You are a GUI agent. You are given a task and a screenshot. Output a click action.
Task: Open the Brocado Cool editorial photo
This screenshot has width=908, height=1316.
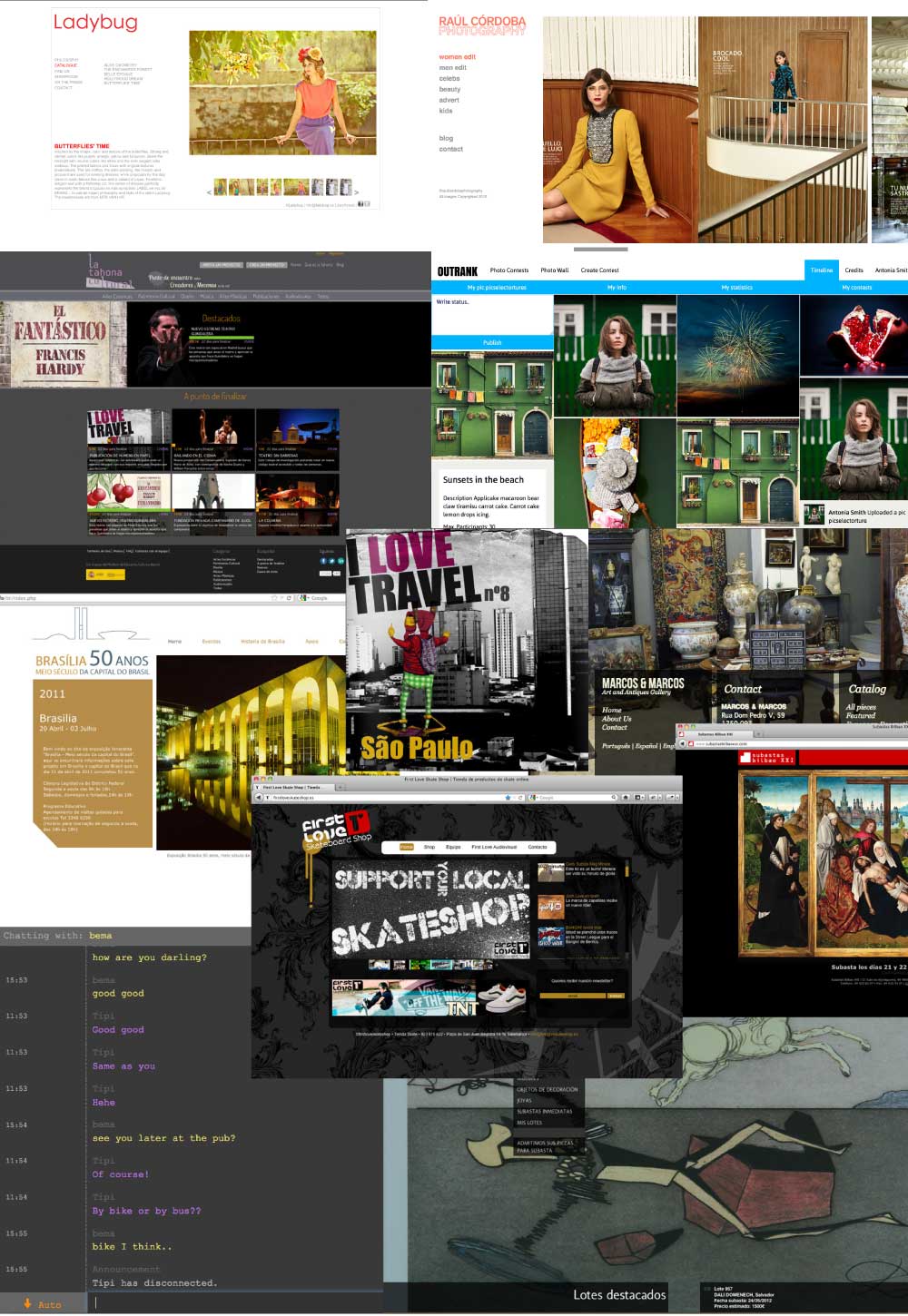tap(783, 129)
